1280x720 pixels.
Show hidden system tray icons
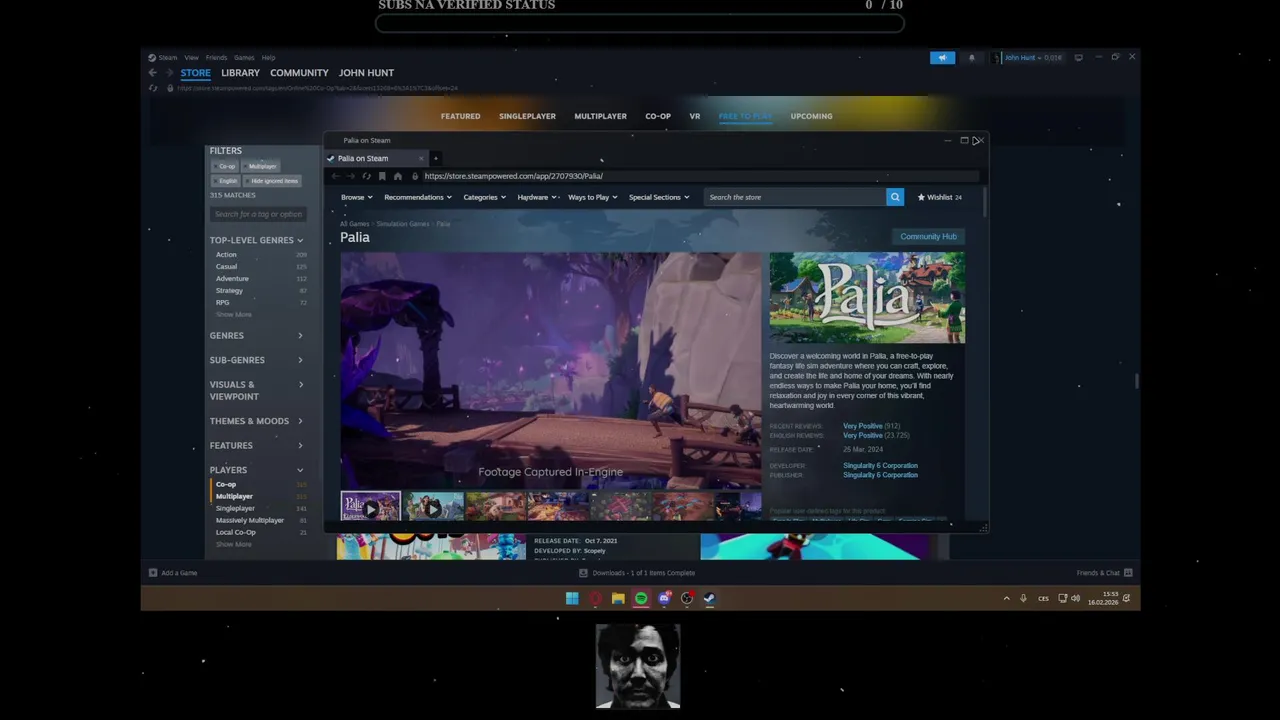click(x=1006, y=598)
